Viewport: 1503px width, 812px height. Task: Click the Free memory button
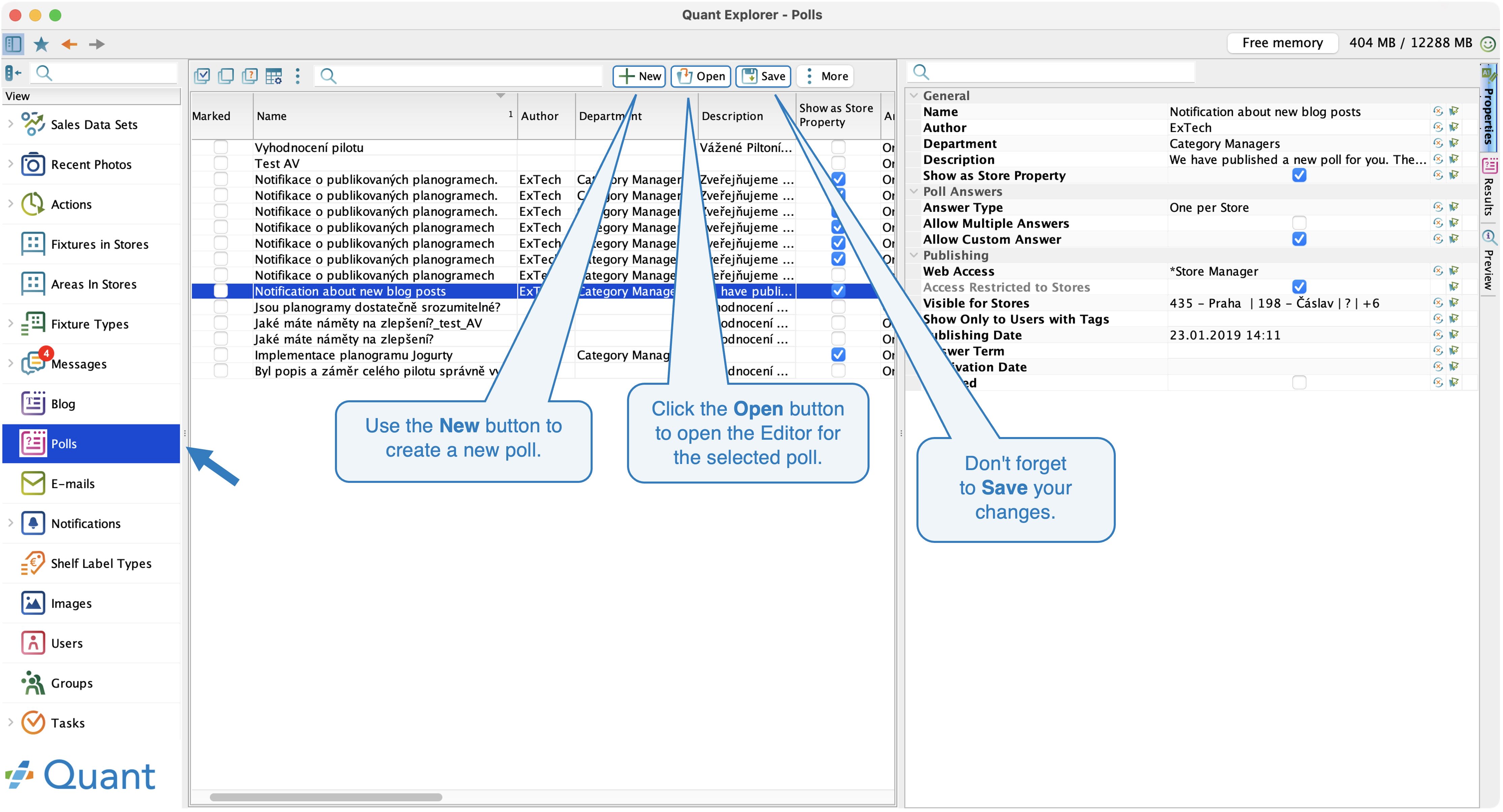1282,42
